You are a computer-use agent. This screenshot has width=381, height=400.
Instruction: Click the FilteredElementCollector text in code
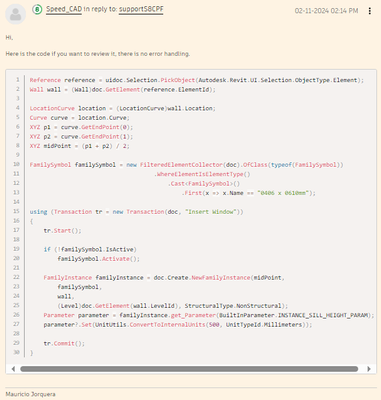(x=181, y=165)
